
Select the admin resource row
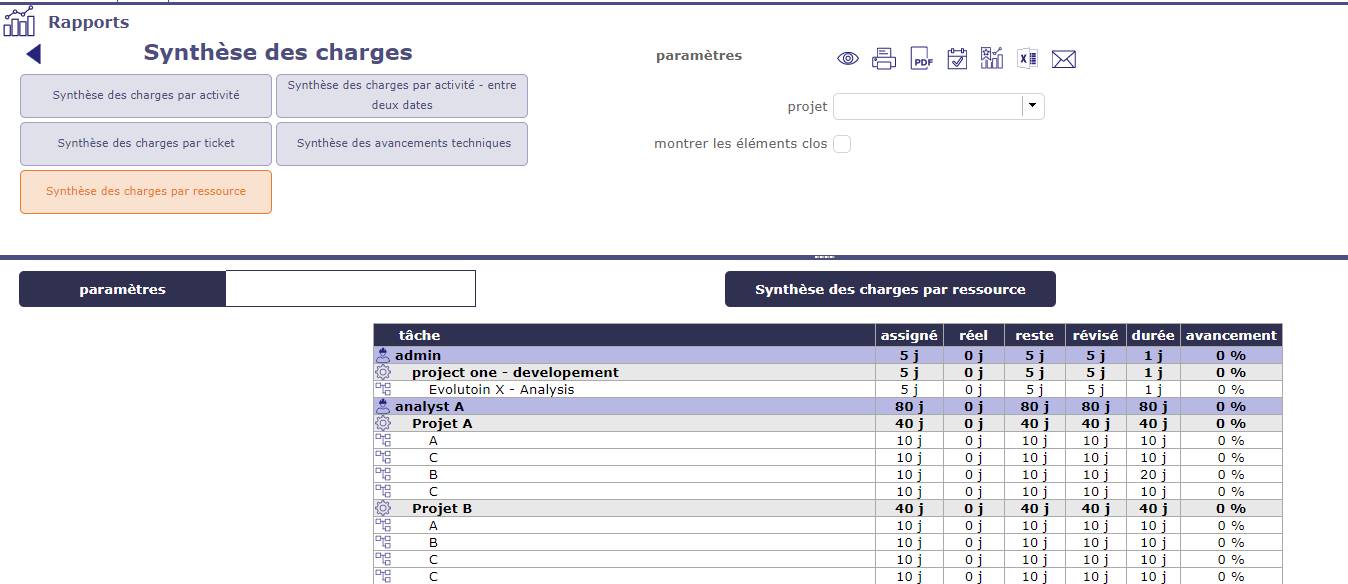coord(827,355)
